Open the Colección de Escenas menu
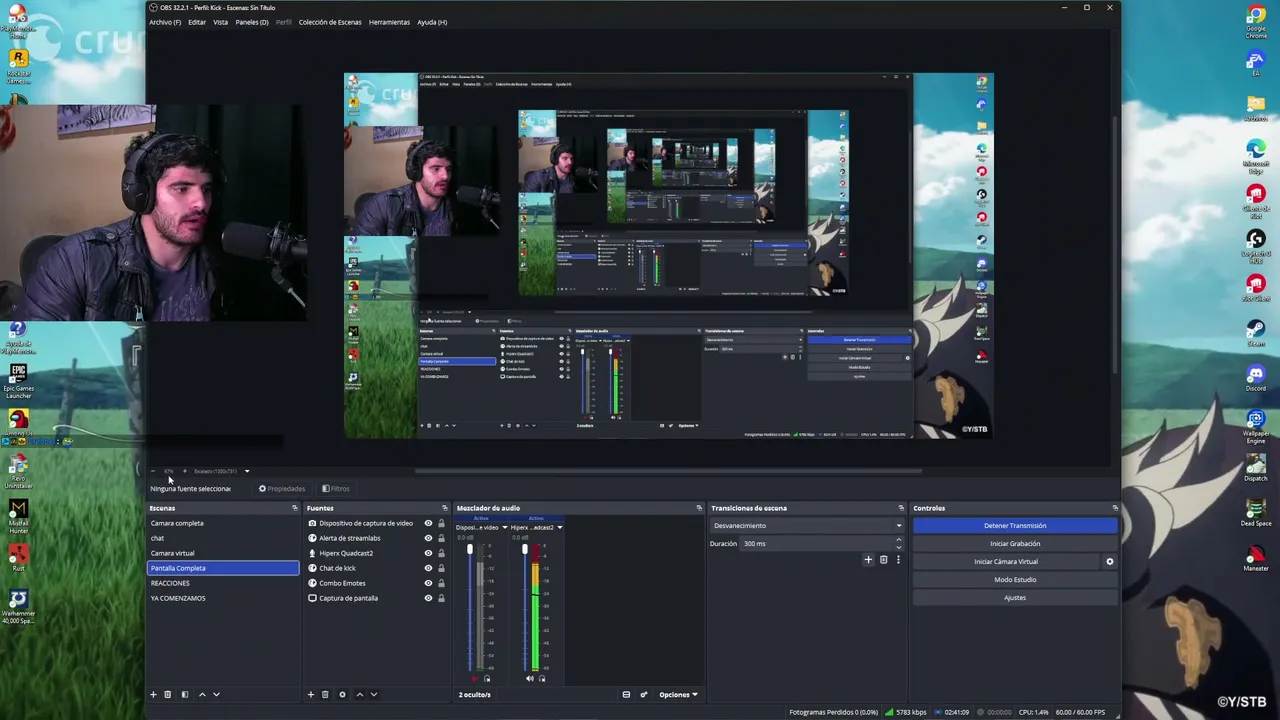 (x=330, y=22)
